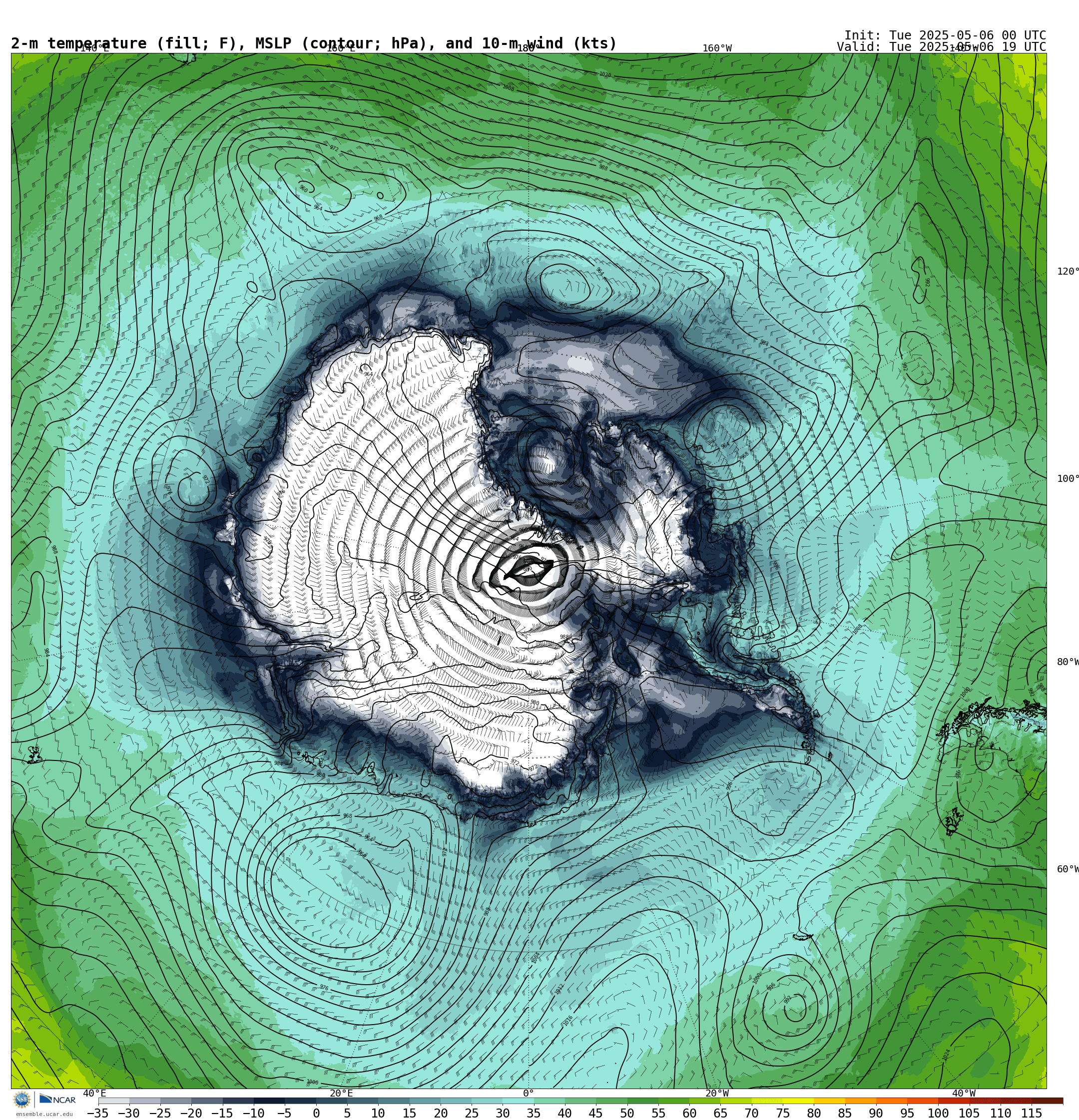Click the 70 colorbar tick label
This screenshot has height=1120, width=1079.
pos(751,1113)
